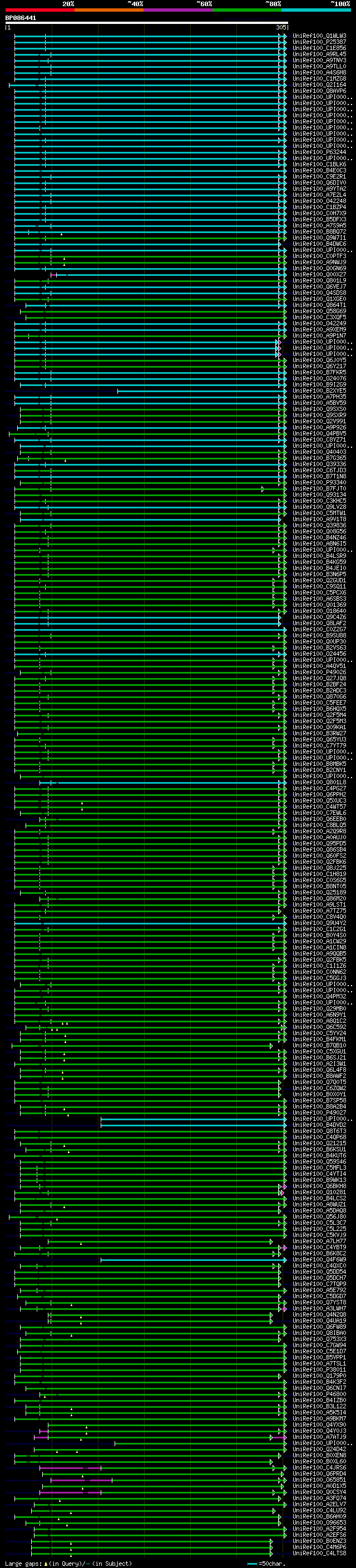Open hit UniRef100_A4S6H8

click(x=319, y=72)
